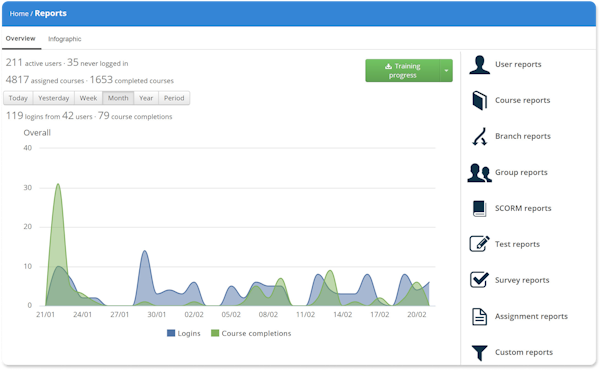Open Custom reports link
Screen dimensions: 600x370
click(524, 352)
